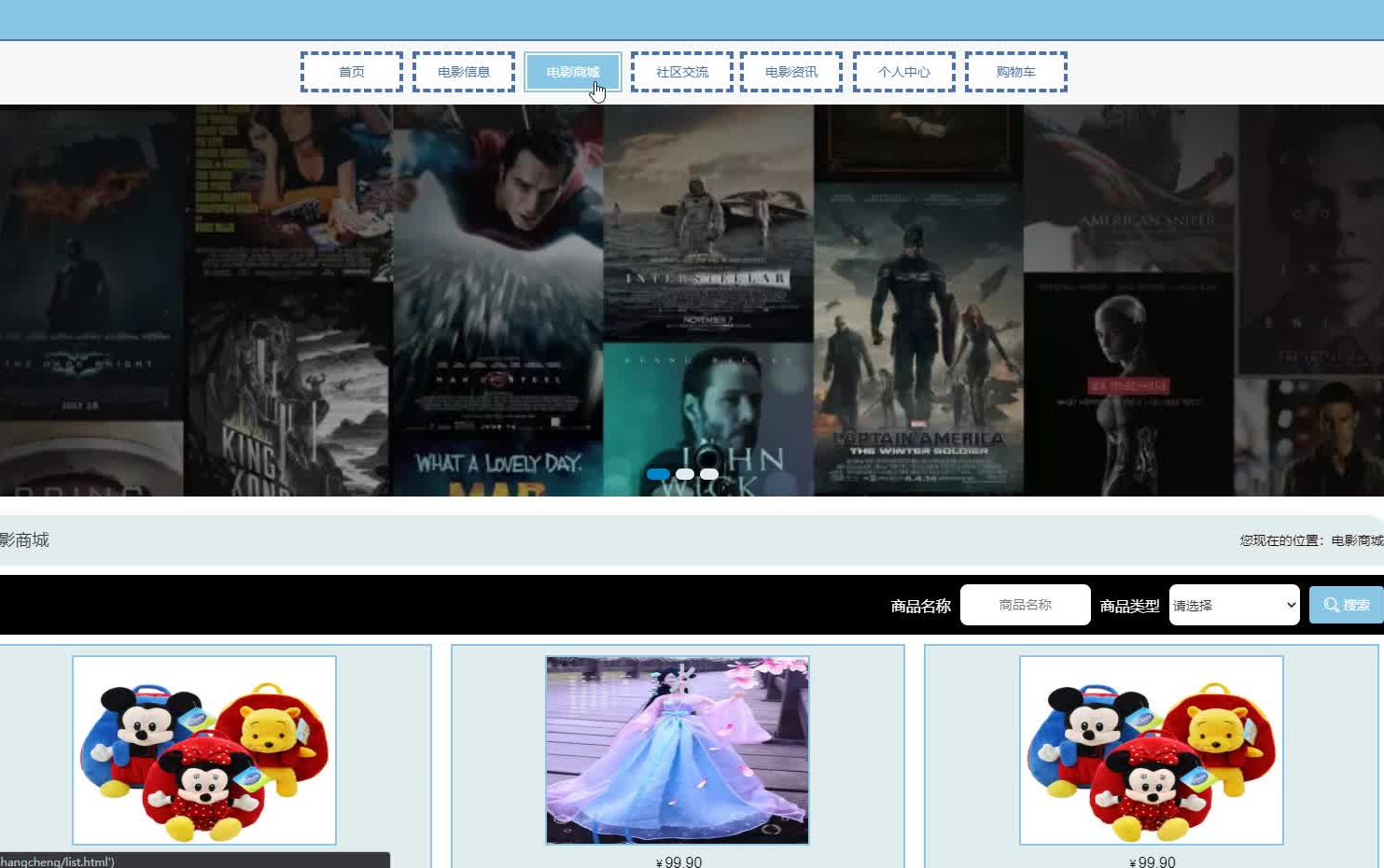1384x868 pixels.
Task: Click the ¥99.90 price under doll image
Action: [678, 861]
